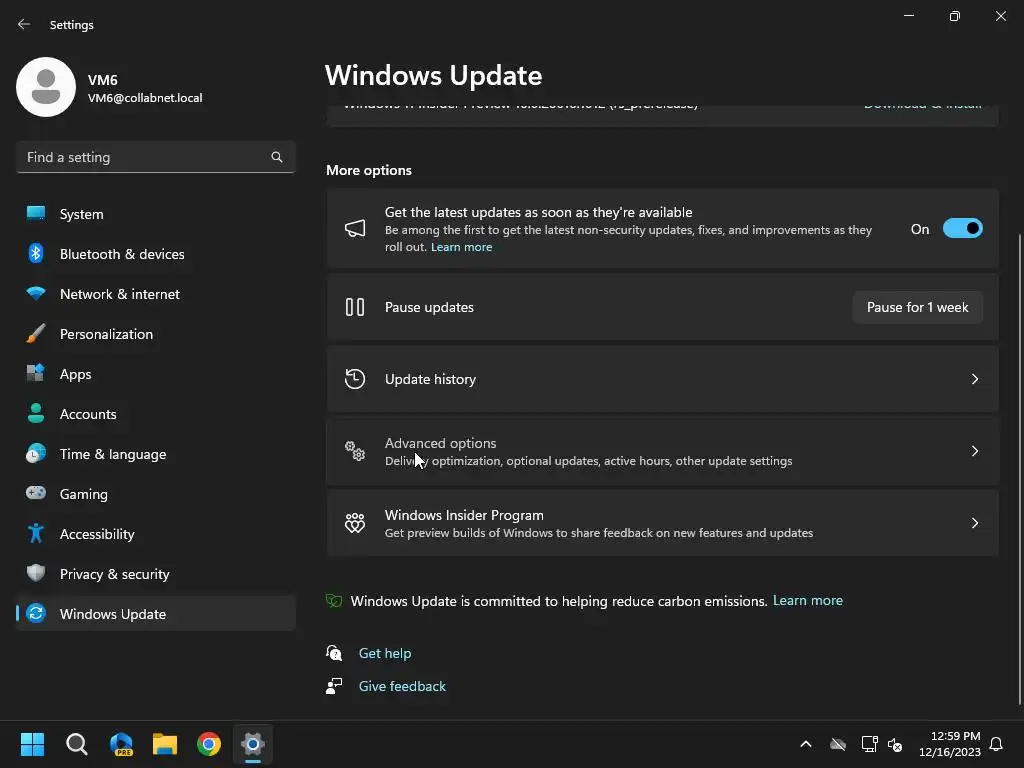This screenshot has width=1024, height=768.
Task: Select Accessibility in the sidebar
Action: coord(155,534)
